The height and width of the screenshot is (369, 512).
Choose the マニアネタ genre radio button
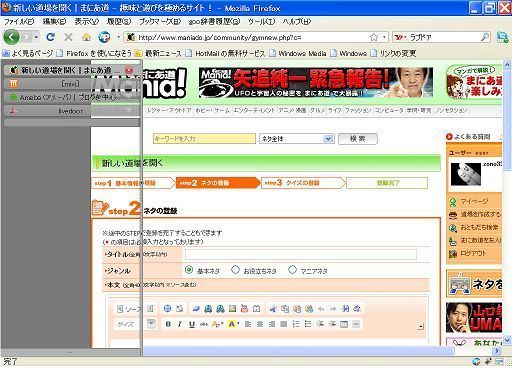coord(292,270)
